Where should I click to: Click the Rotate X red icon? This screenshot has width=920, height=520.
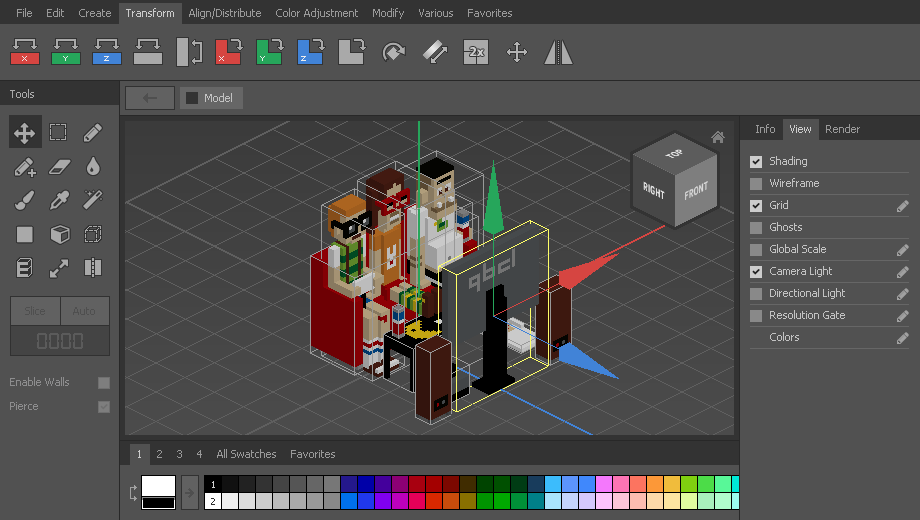228,52
